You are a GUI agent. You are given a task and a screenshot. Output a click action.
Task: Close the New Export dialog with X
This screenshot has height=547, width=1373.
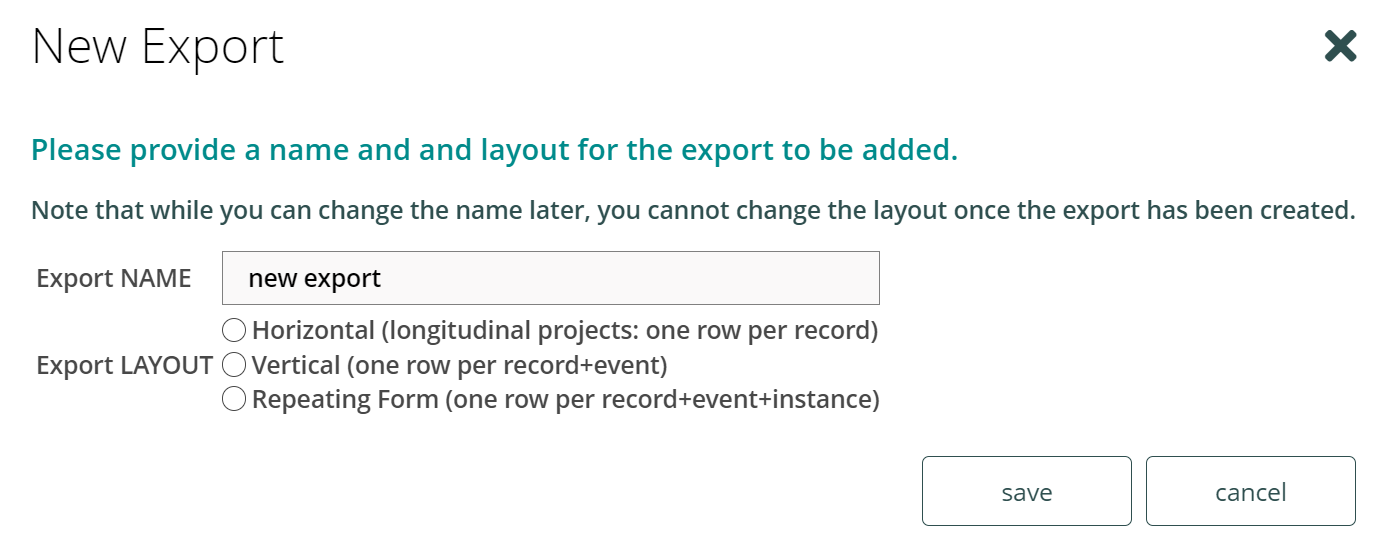(1340, 46)
